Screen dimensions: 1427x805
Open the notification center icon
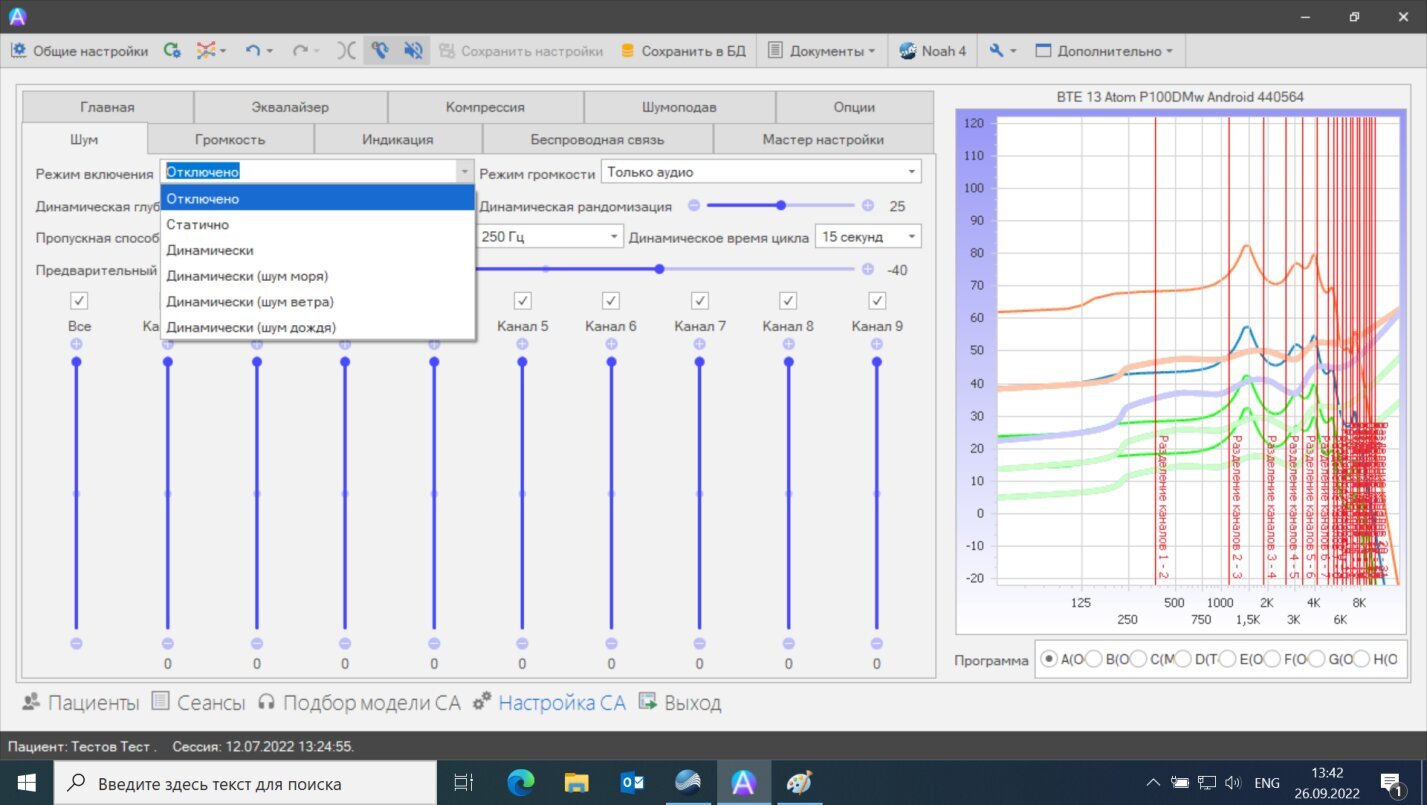point(1391,783)
